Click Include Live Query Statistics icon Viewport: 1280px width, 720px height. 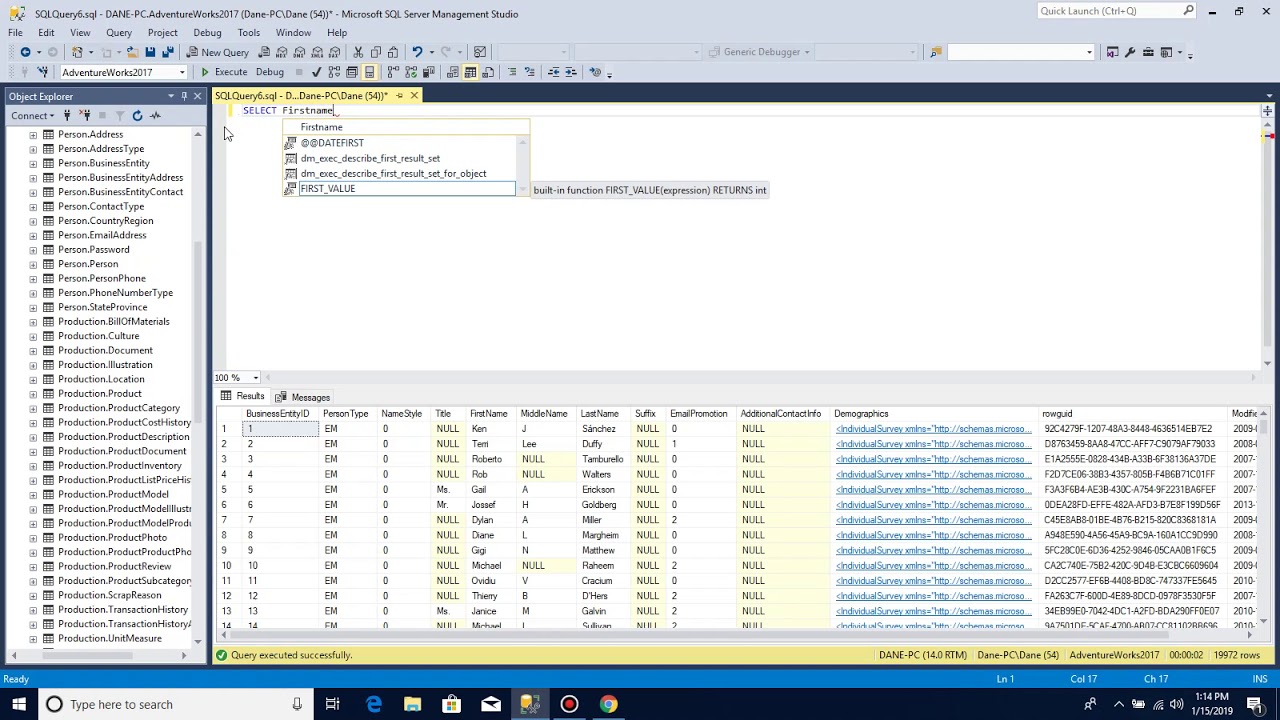point(410,72)
